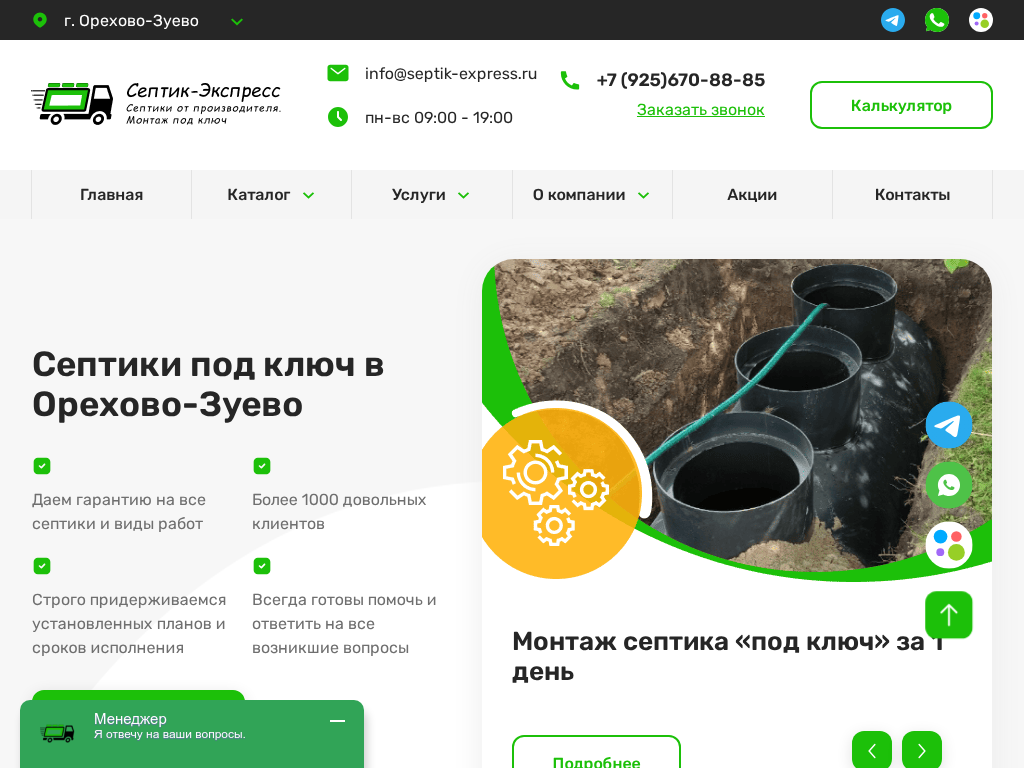Click checkmark above Даем гарантию text

42,466
